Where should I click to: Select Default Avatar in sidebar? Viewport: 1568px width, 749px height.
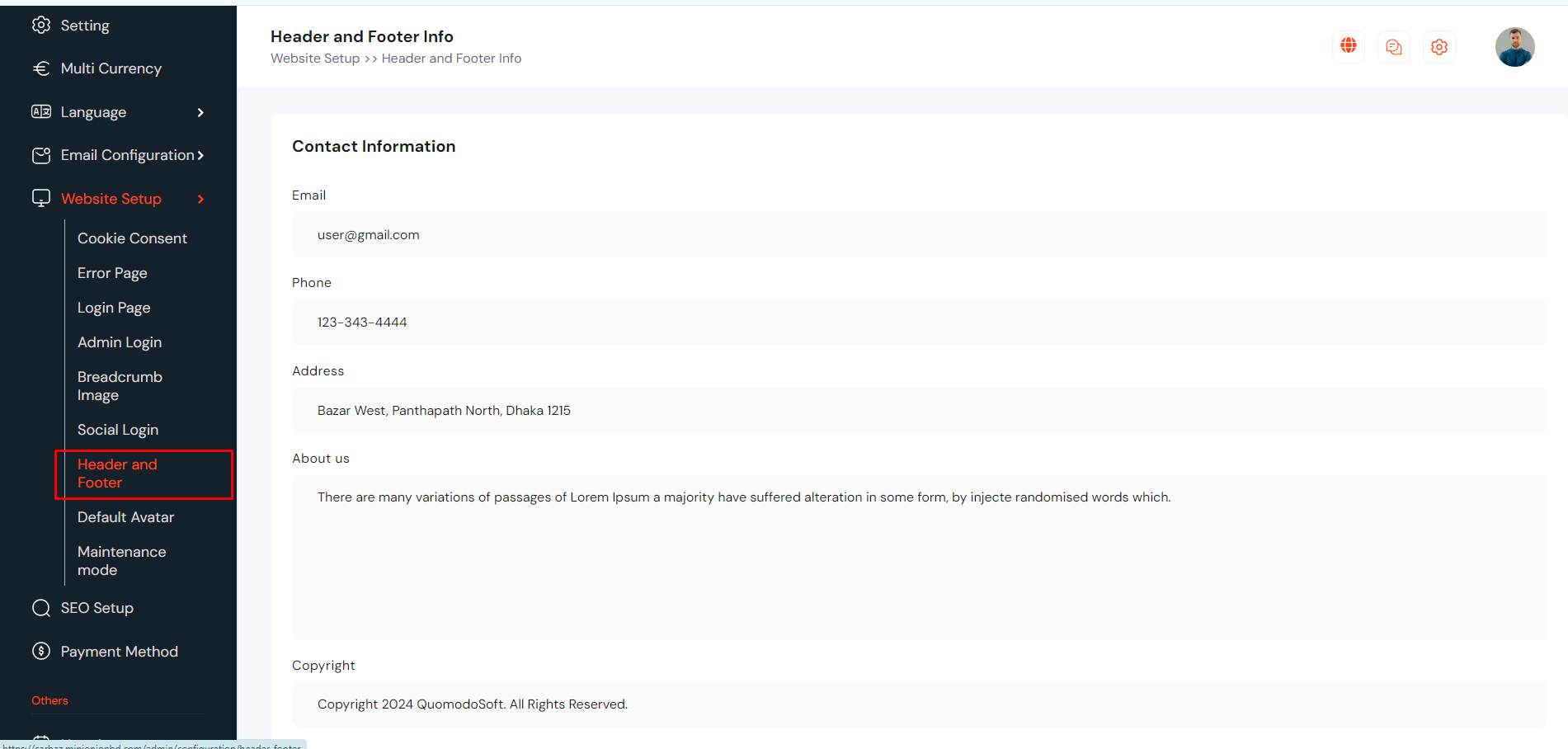(125, 517)
